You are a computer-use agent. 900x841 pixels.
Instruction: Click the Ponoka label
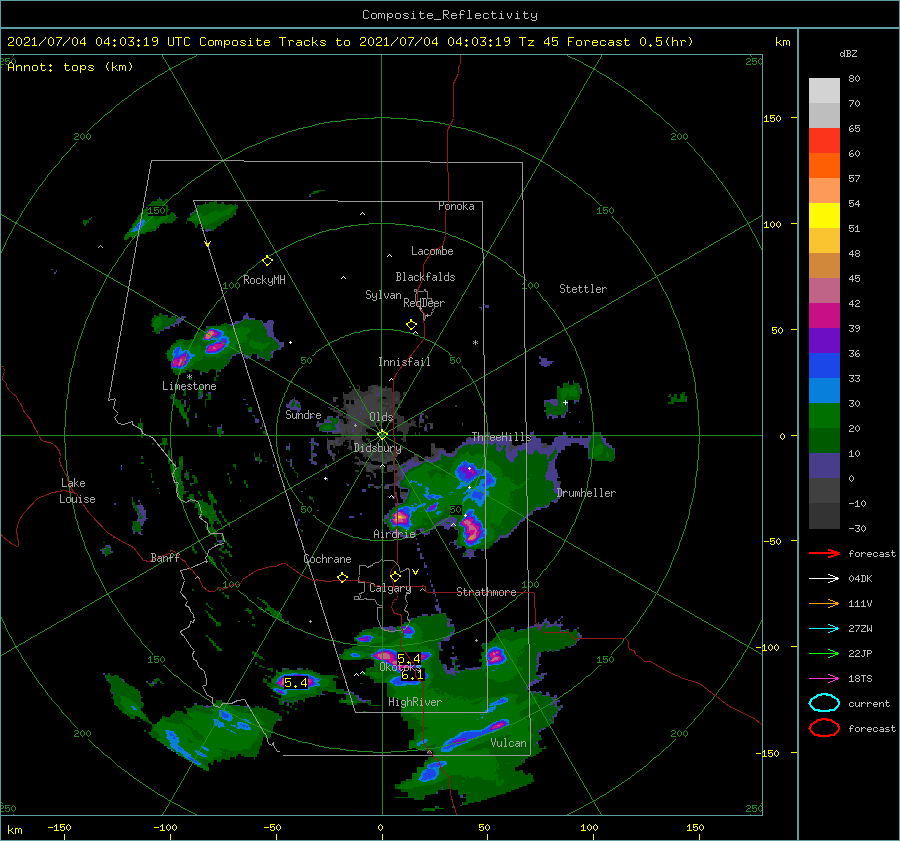(456, 206)
